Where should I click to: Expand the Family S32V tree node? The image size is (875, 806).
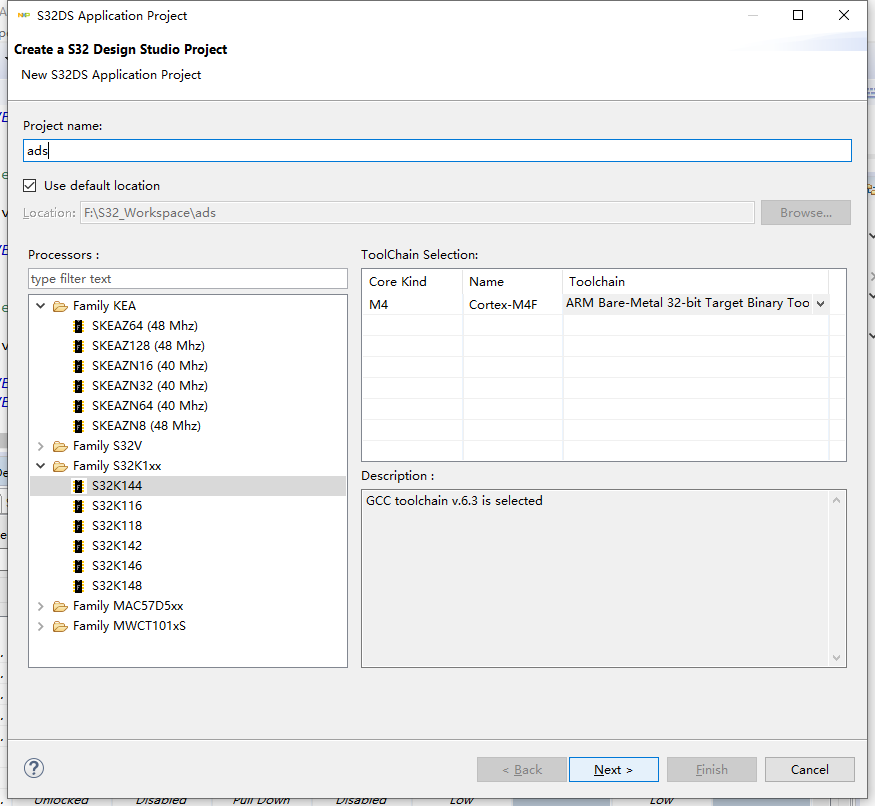(x=41, y=446)
